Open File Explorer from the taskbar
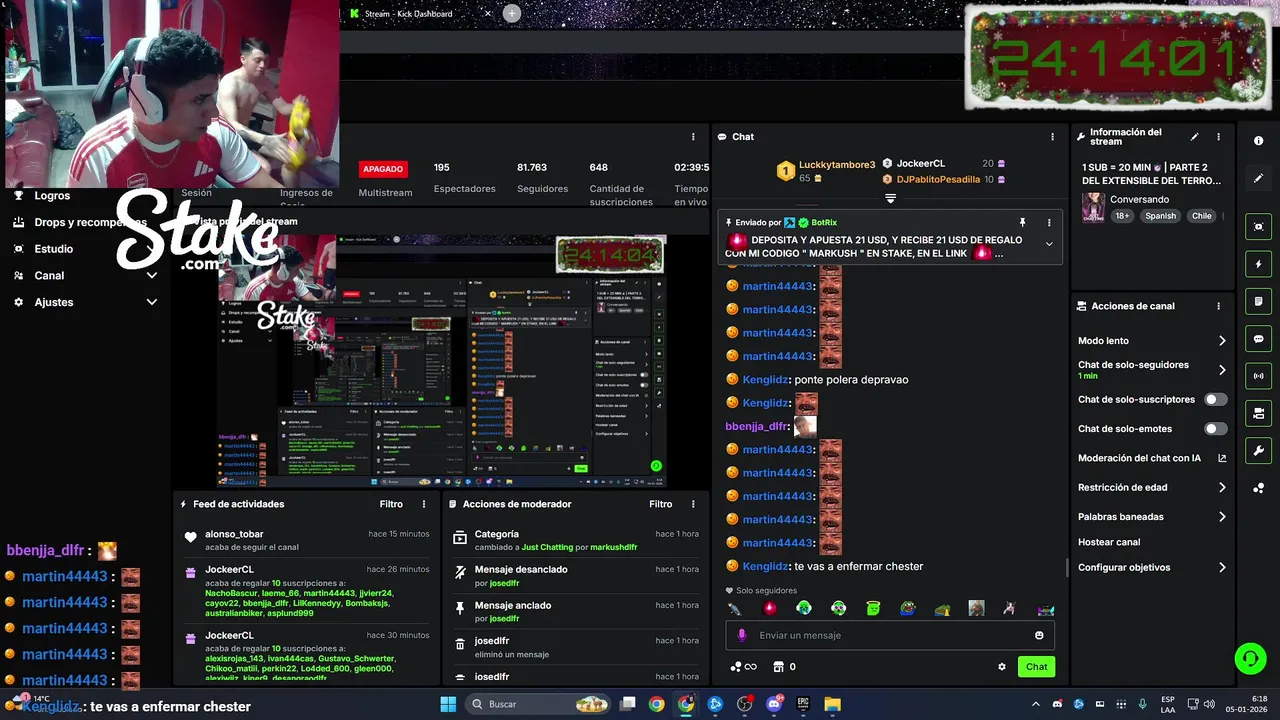The width and height of the screenshot is (1280, 720). pos(832,704)
